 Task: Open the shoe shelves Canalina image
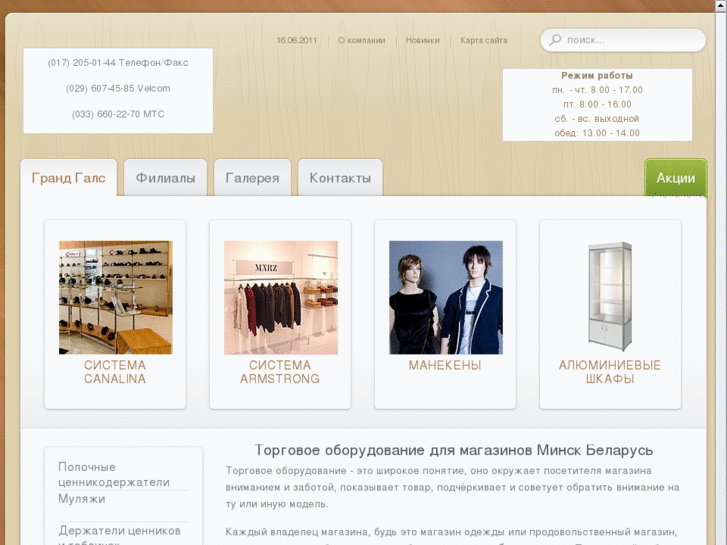[115, 297]
